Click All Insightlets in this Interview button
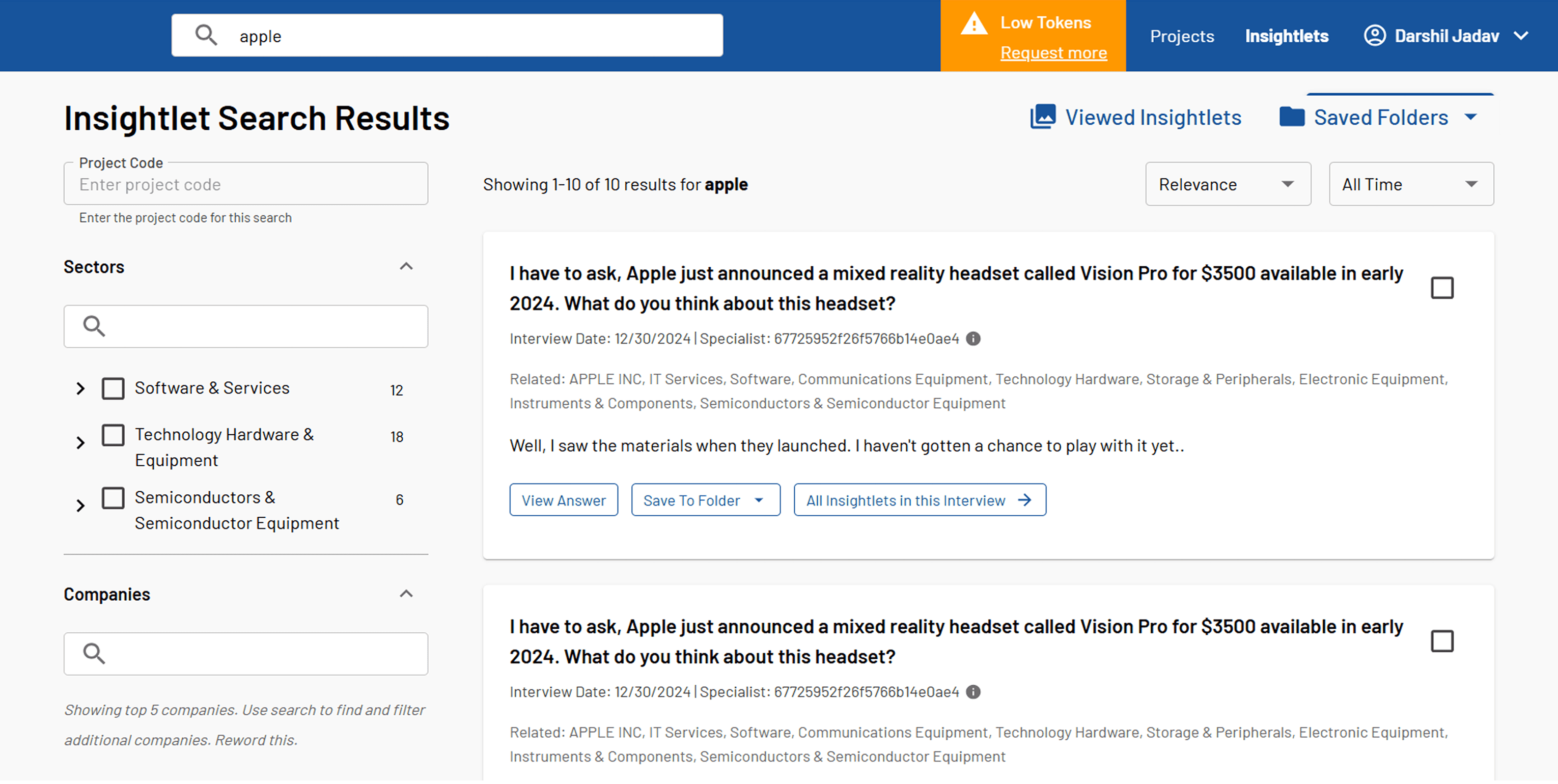Screen dimensions: 1558x784 [920, 500]
